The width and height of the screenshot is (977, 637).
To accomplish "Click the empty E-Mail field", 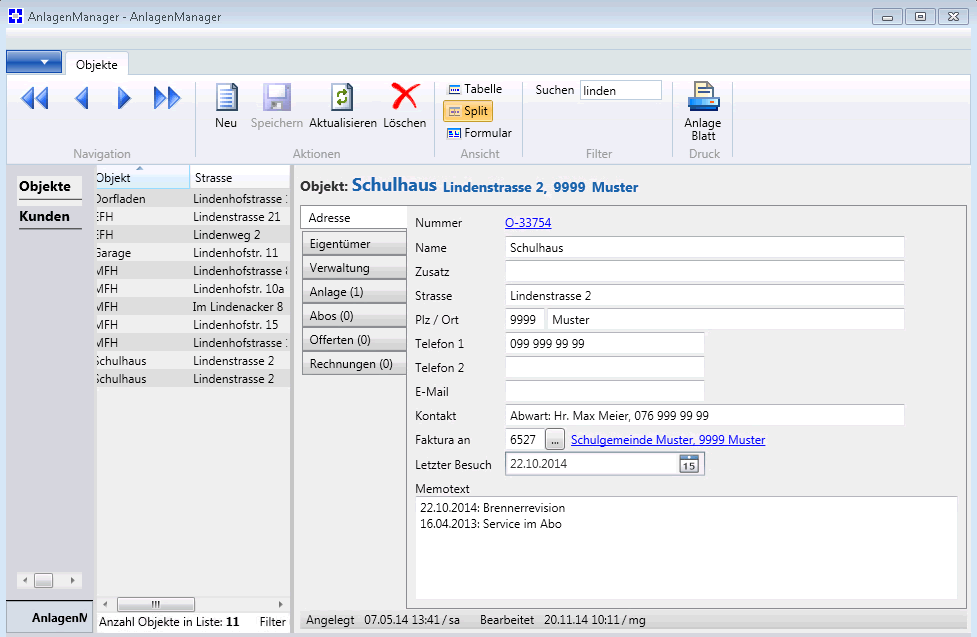I will (x=604, y=391).
